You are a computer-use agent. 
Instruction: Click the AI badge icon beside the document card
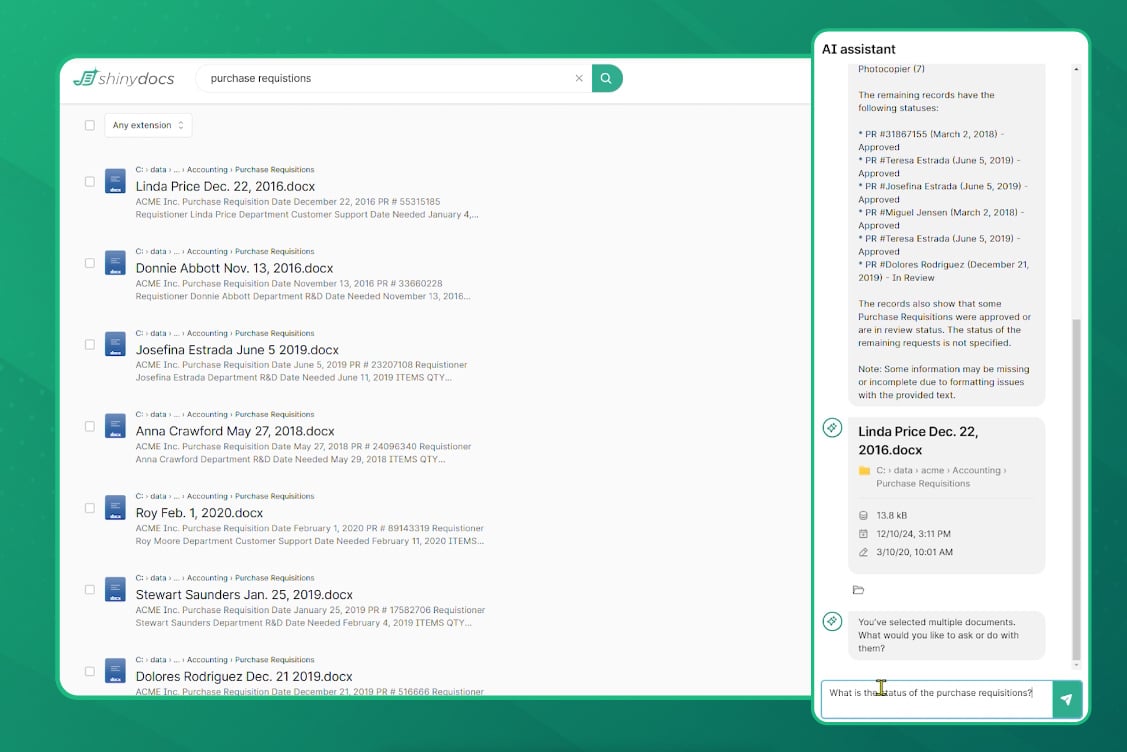832,428
